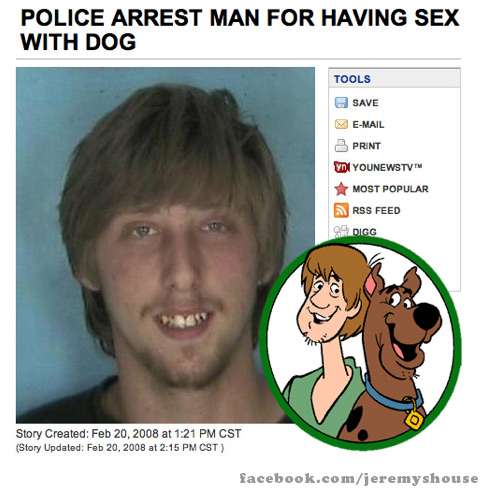
Task: Open the SAVE tool link
Action: [365, 103]
